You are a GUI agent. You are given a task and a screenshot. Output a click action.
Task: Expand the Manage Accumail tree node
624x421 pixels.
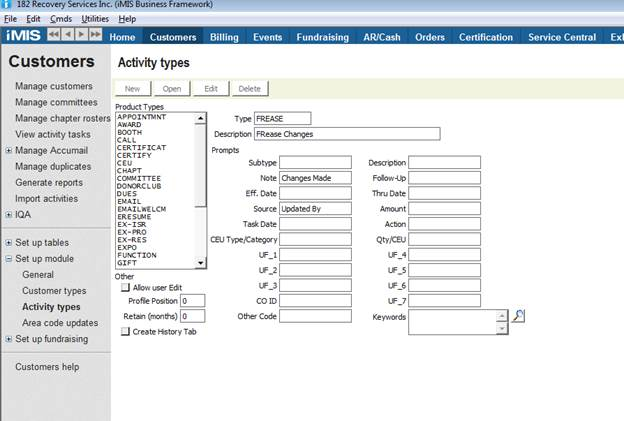pyautogui.click(x=8, y=150)
